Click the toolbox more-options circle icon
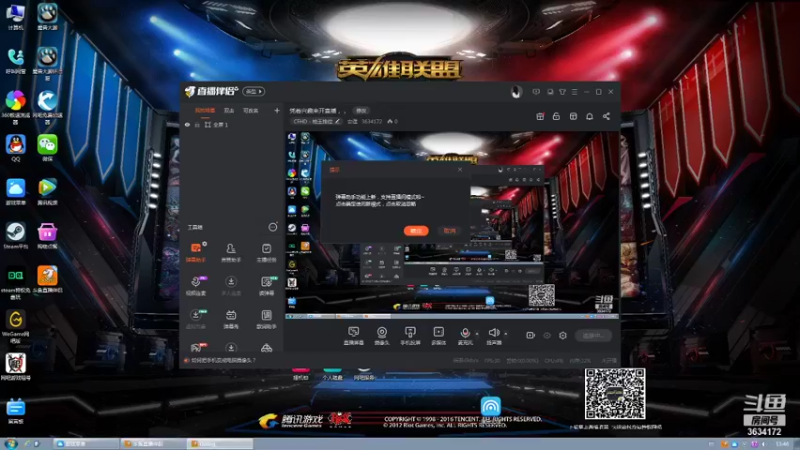Viewport: 800px width, 450px height. (273, 227)
